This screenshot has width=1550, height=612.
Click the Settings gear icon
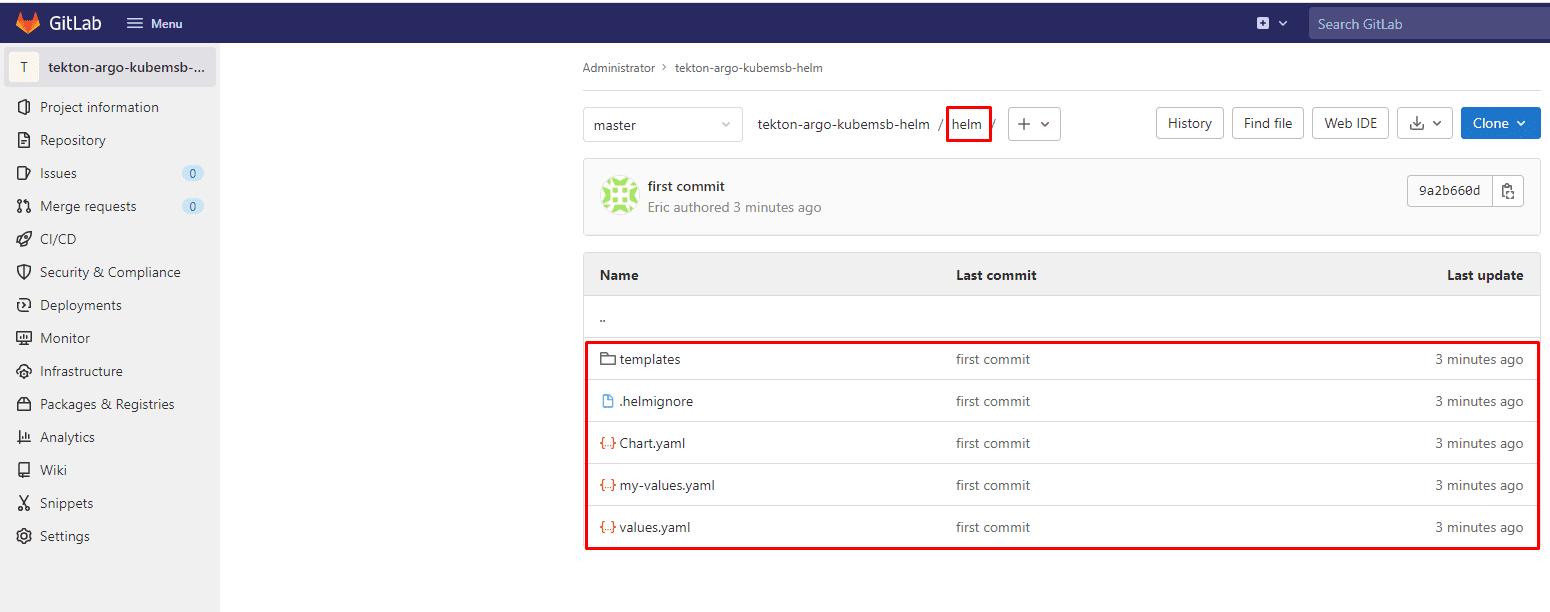(24, 536)
